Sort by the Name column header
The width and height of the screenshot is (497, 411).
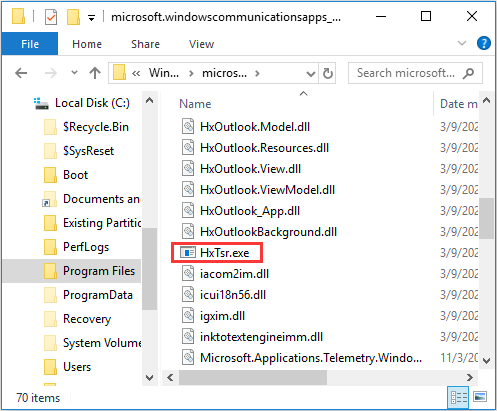point(195,104)
